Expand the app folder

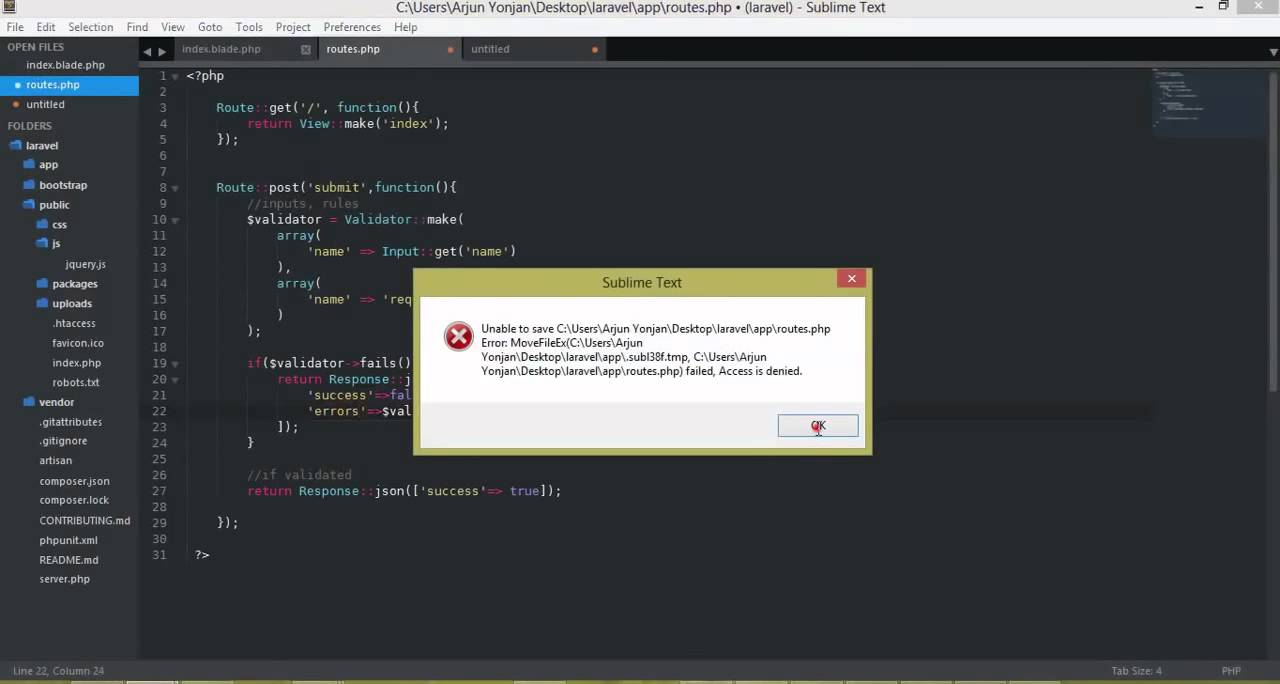pos(48,165)
